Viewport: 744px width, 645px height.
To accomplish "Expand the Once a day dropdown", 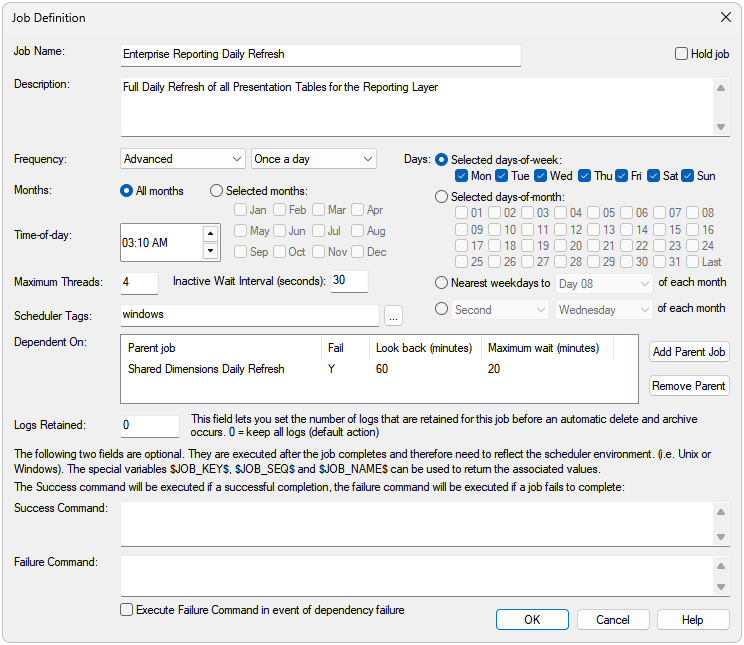I will pyautogui.click(x=313, y=159).
